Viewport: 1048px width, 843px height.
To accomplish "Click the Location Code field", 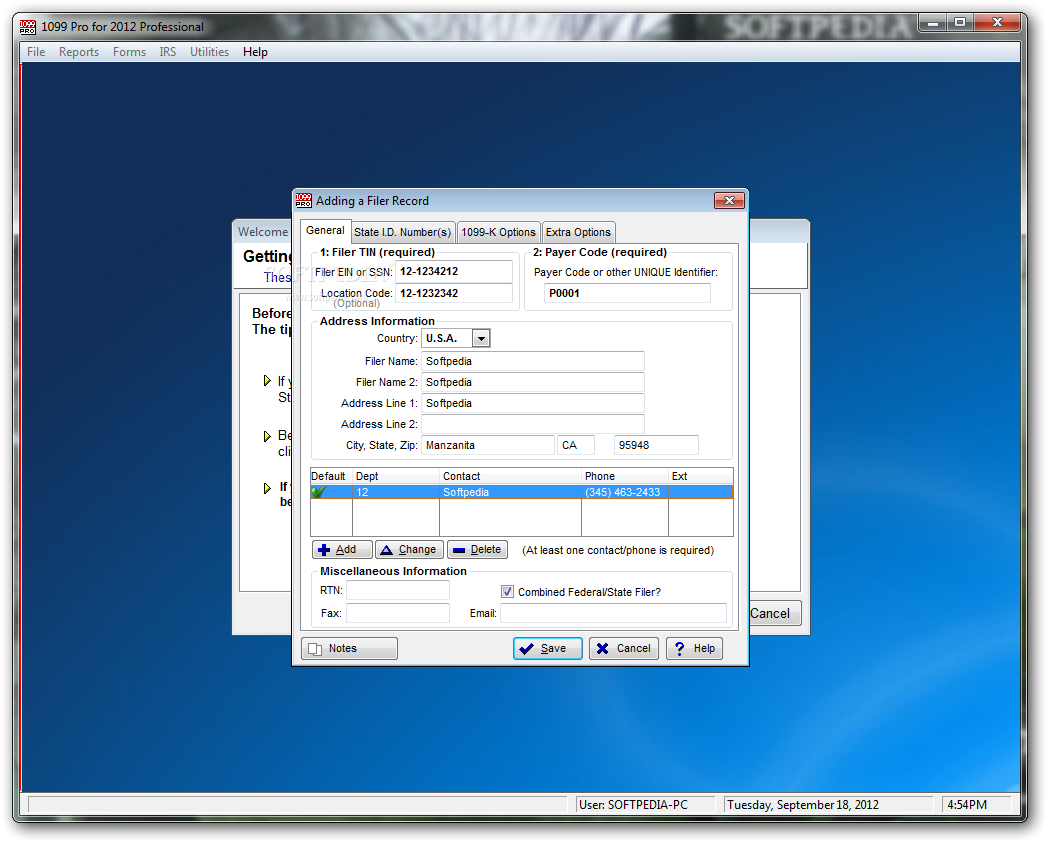I will (x=454, y=293).
